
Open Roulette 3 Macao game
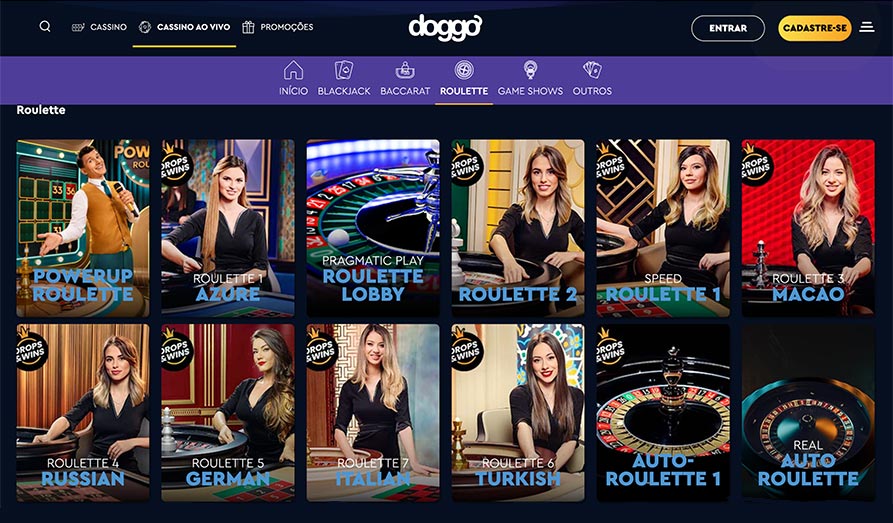[808, 228]
